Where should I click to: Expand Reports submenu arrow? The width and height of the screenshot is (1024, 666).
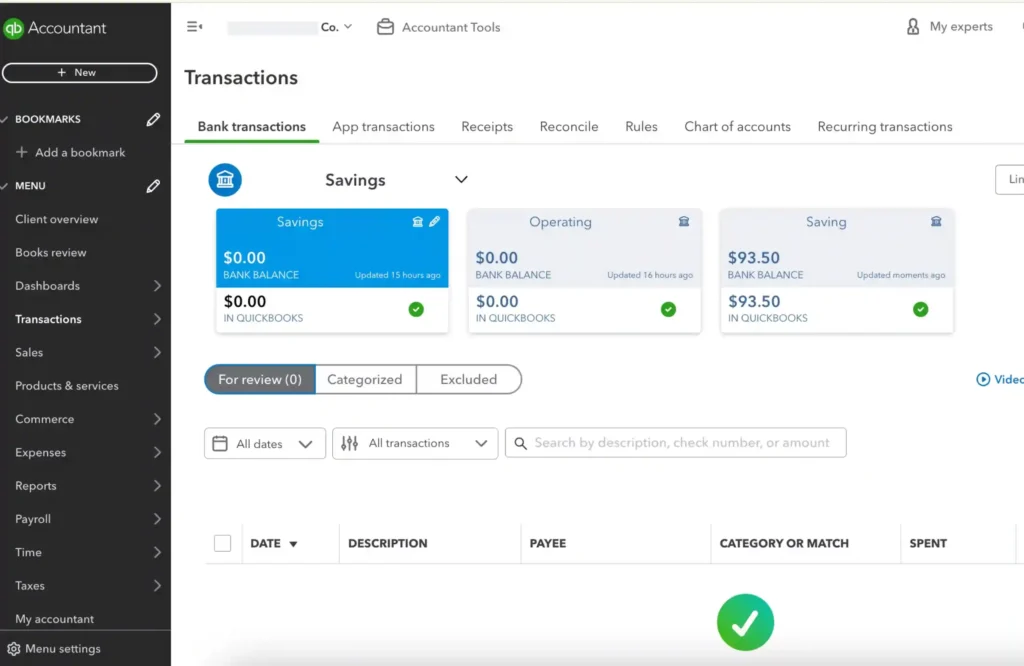157,486
